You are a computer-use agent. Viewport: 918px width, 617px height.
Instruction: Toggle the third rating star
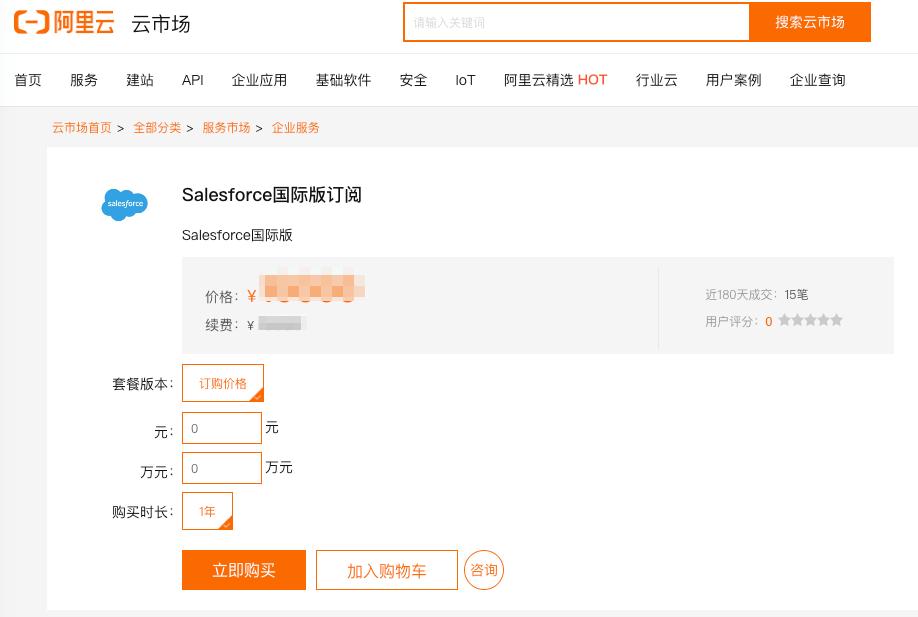pos(811,320)
